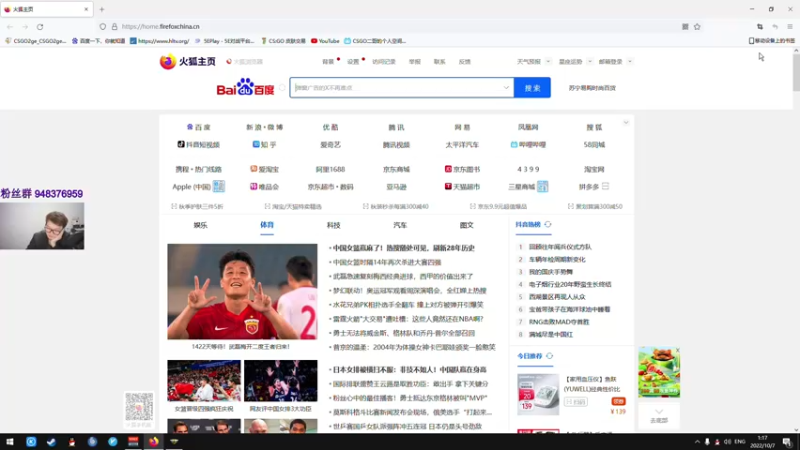Click the page vertical scrollbar thumb
The height and width of the screenshot is (450, 800).
click(796, 72)
